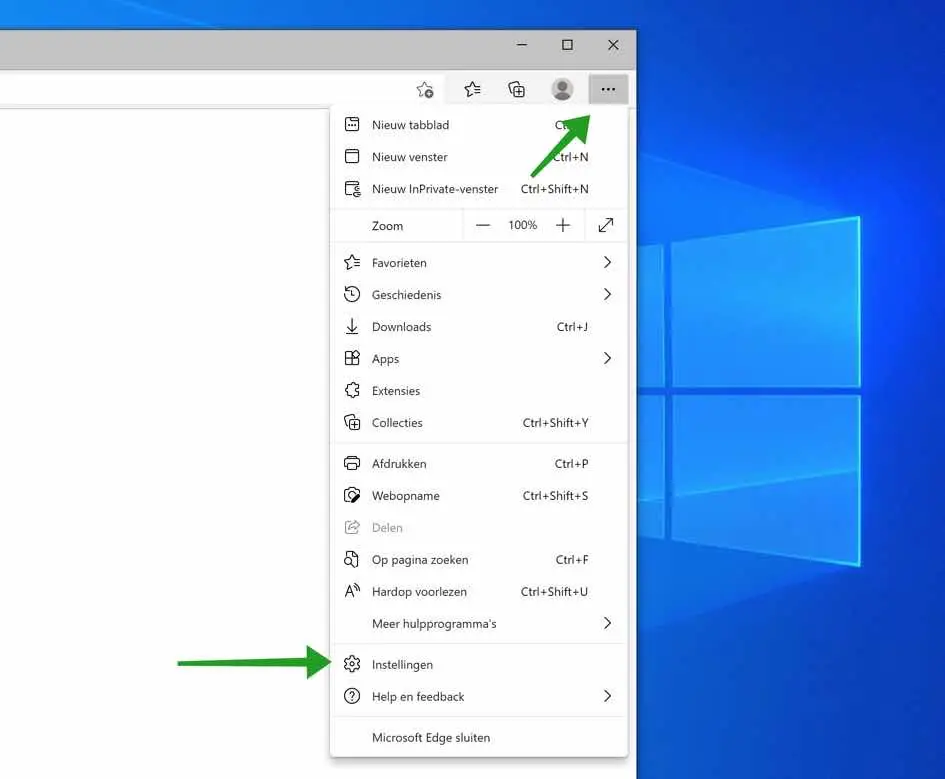The height and width of the screenshot is (779, 945).
Task: Click the Apps grid icon
Action: point(352,358)
